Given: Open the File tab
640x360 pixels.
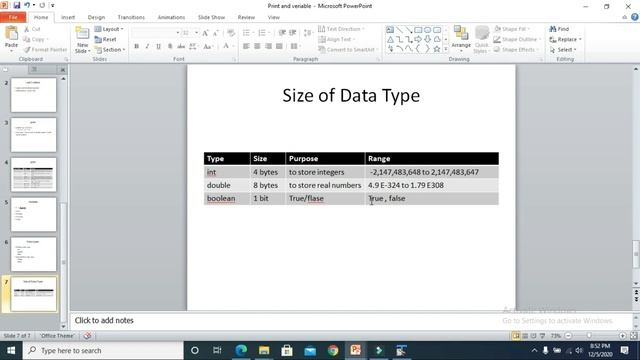Looking at the screenshot, I should [13, 17].
